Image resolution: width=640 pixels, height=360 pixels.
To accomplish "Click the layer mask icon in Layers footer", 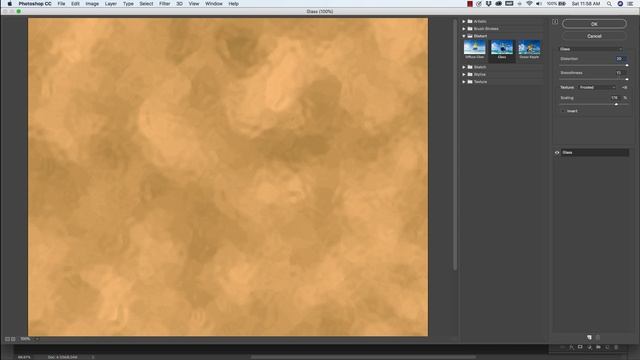I will [580, 347].
